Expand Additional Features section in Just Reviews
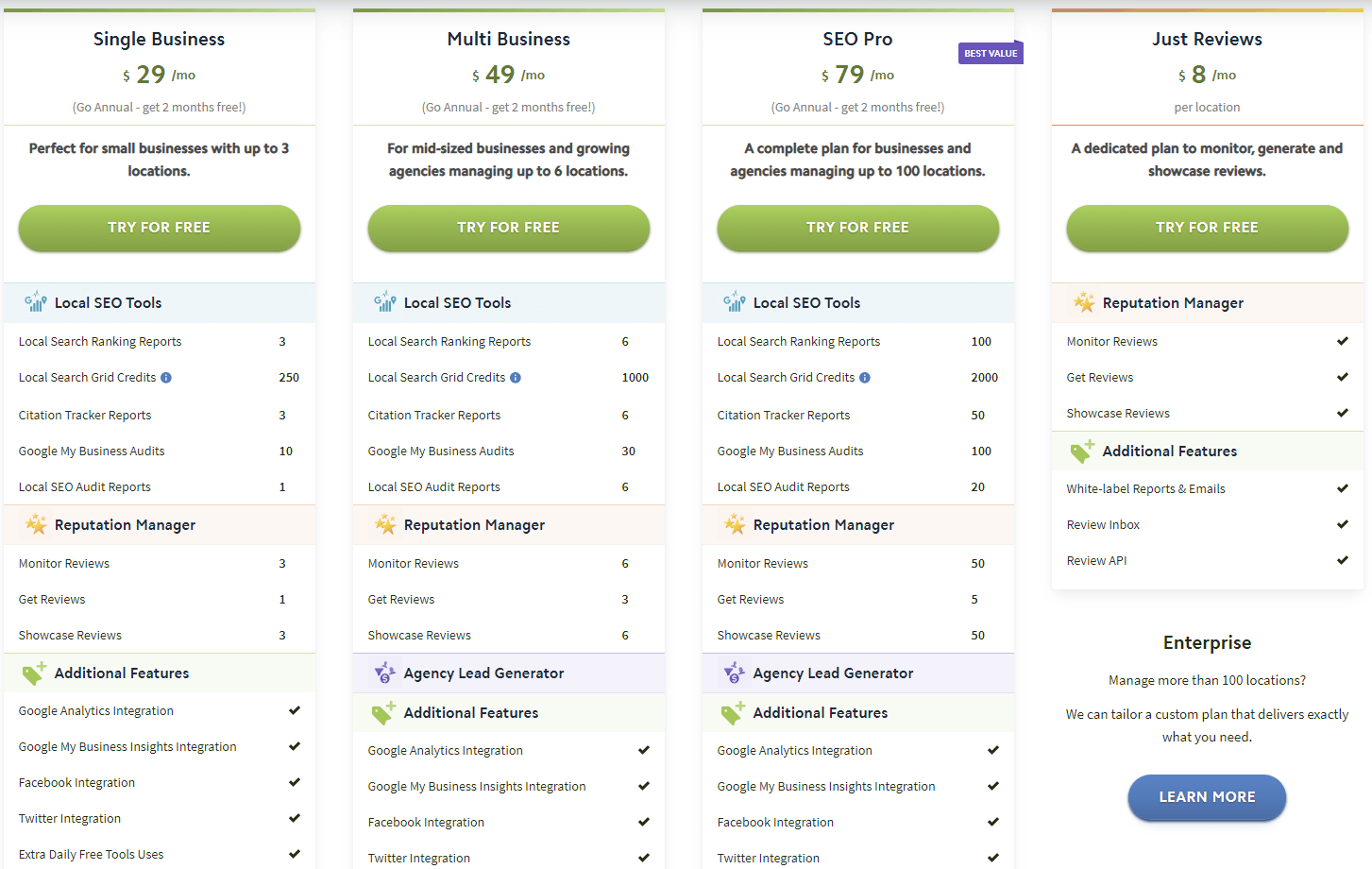This screenshot has height=869, width=1372. point(1169,452)
